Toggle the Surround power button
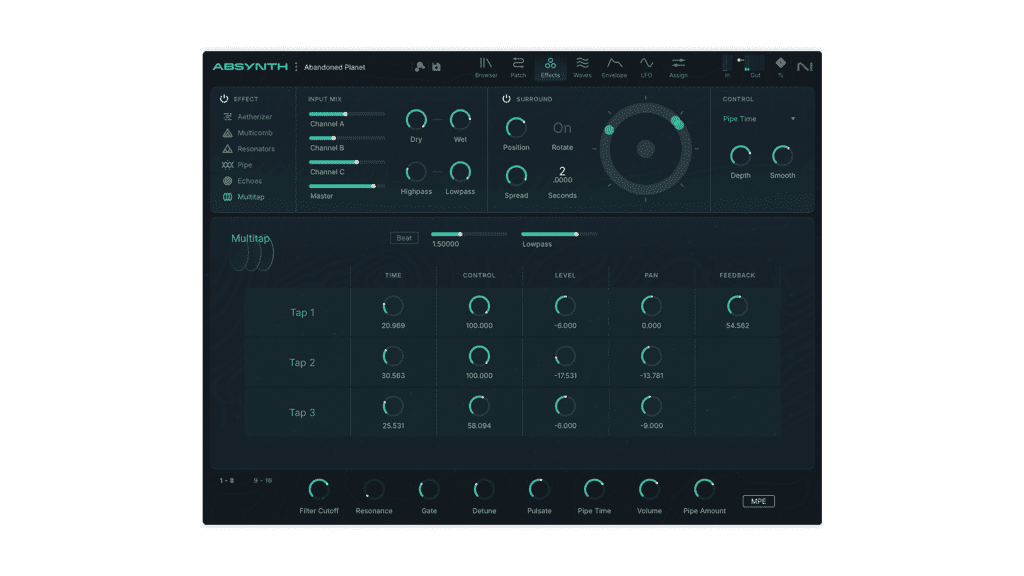Viewport: 1024px width, 576px height. 507,99
